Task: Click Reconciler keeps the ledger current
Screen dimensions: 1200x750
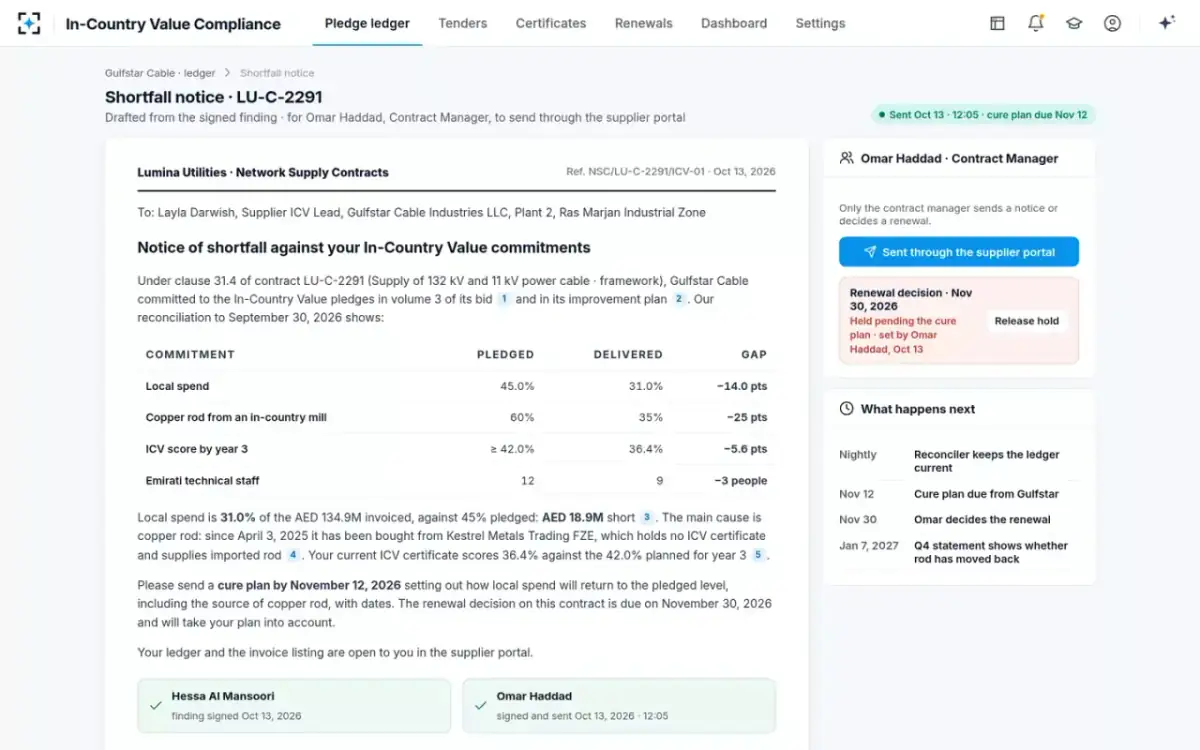Action: pyautogui.click(x=987, y=461)
